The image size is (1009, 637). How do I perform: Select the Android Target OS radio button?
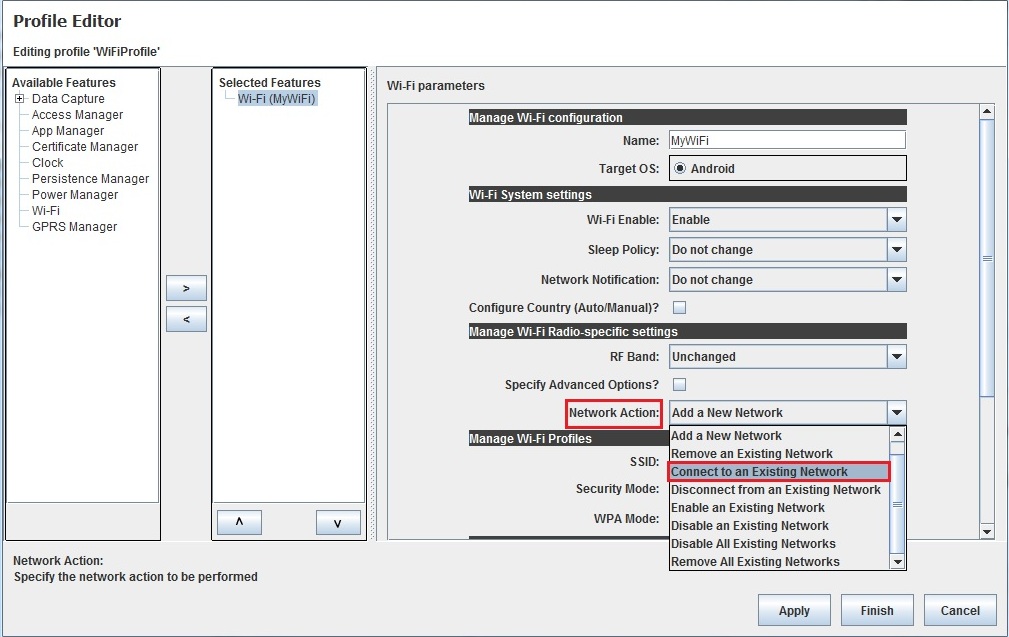point(680,169)
